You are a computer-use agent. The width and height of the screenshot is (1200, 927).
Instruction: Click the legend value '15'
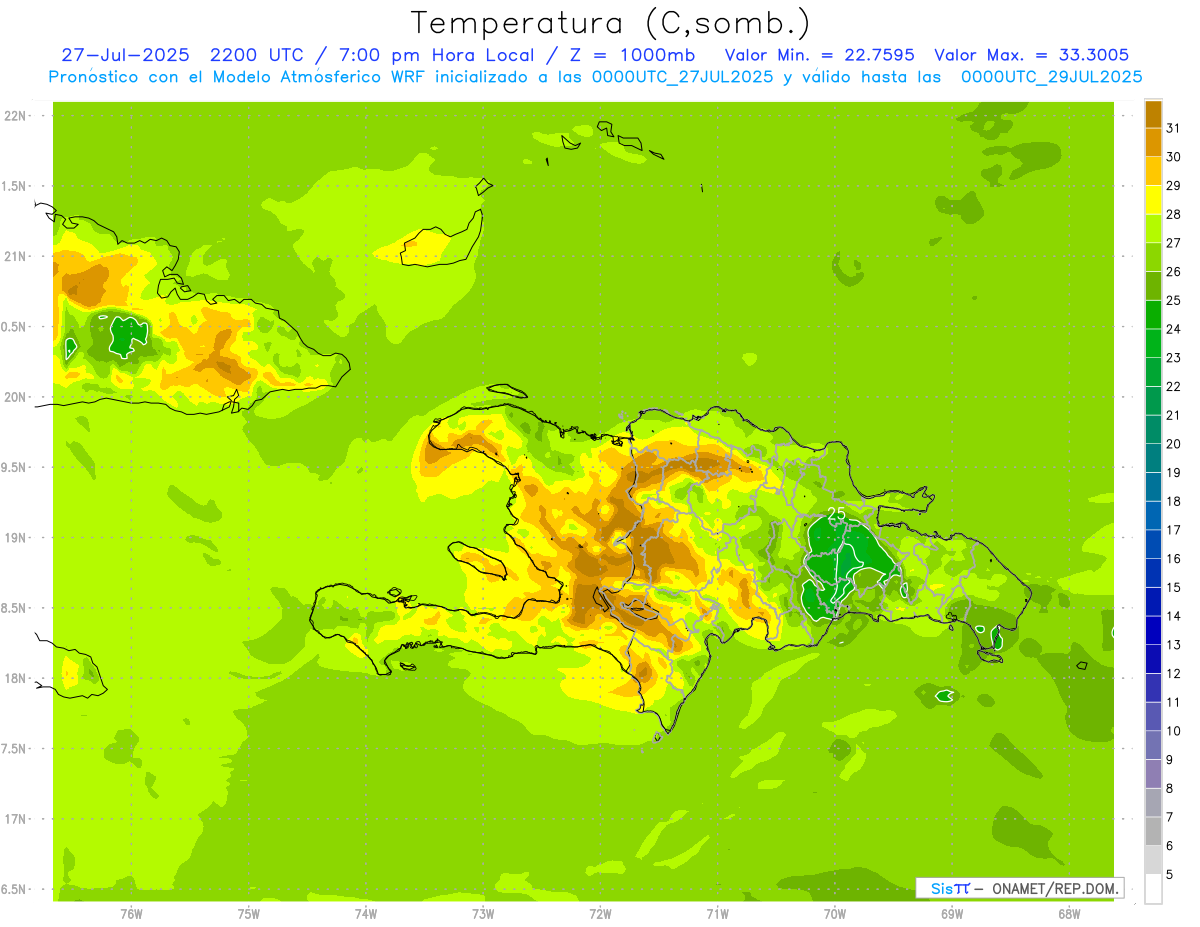[x=1174, y=587]
